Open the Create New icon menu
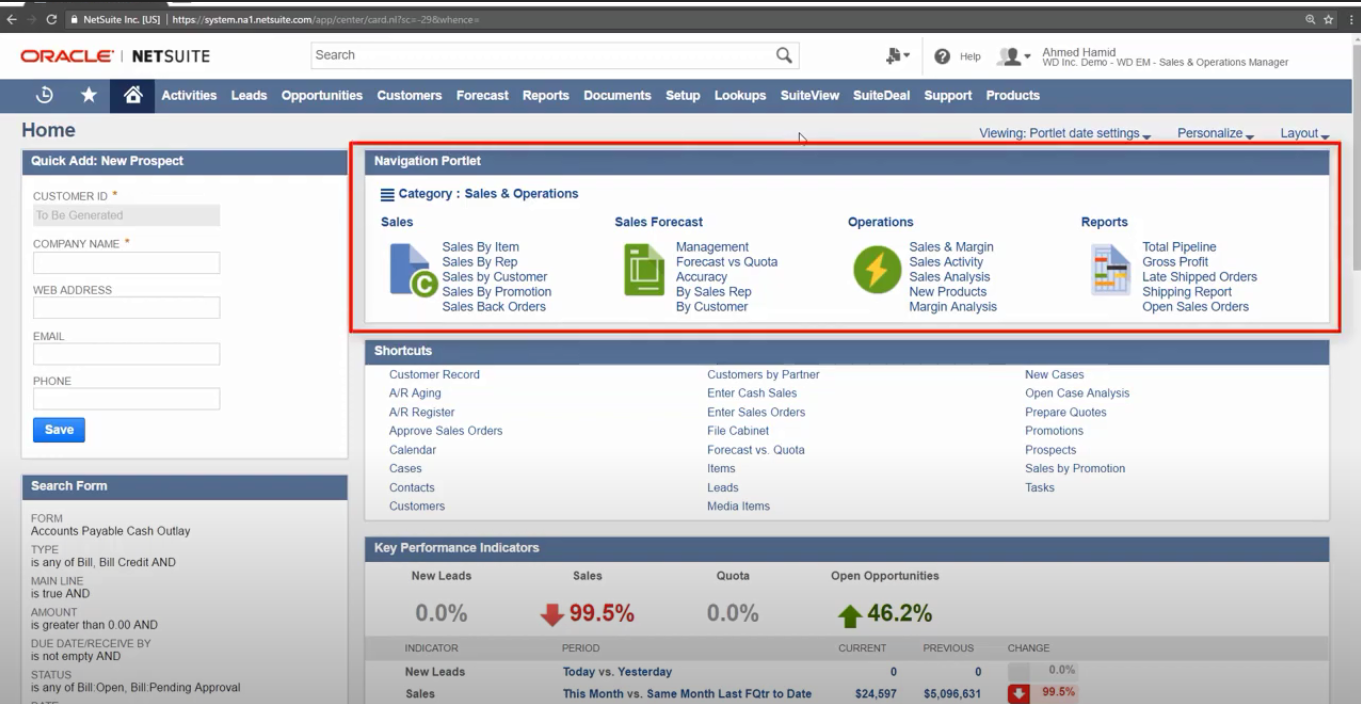1361x704 pixels. pyautogui.click(x=897, y=56)
